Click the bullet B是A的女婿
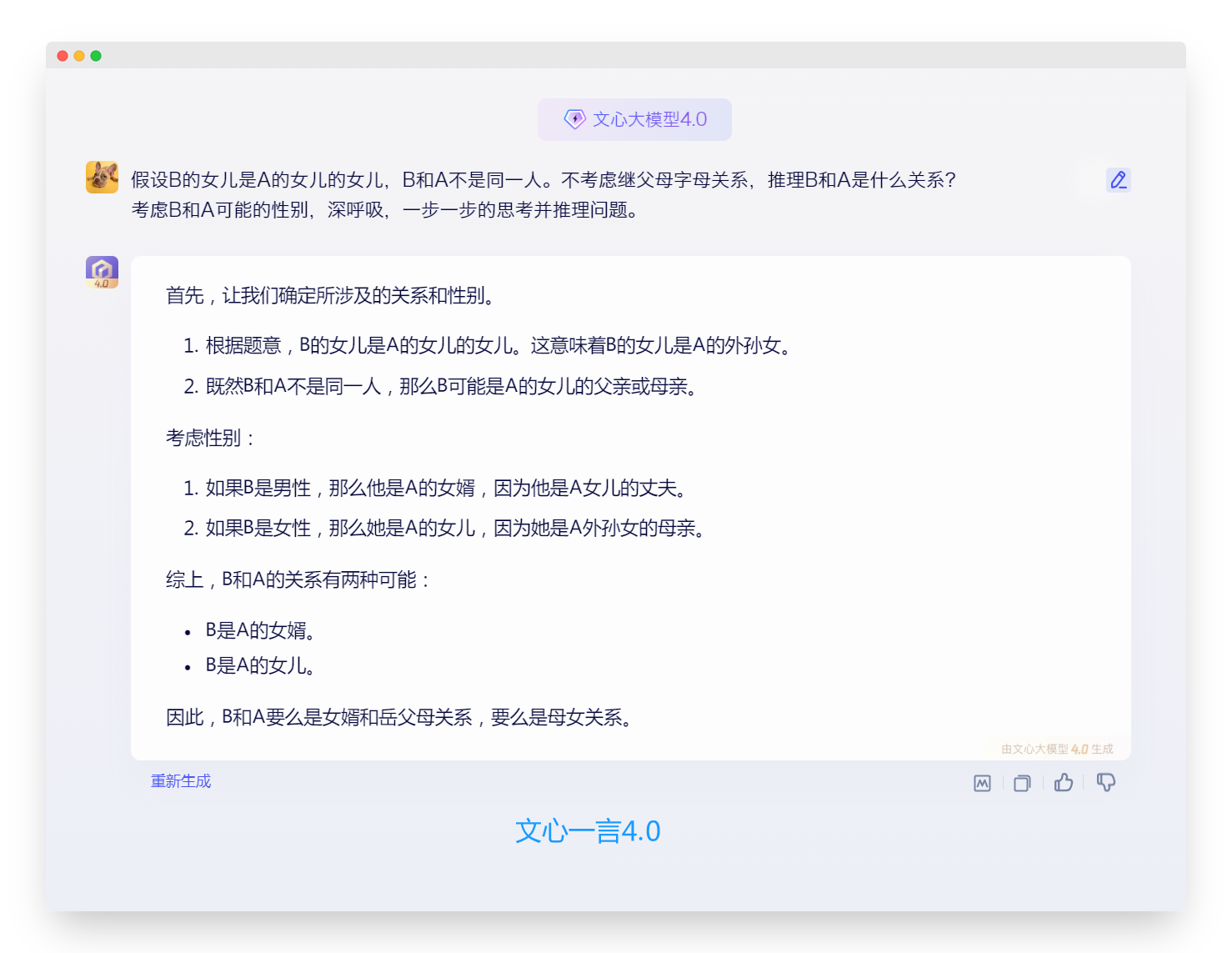The height and width of the screenshot is (953, 1232). (x=260, y=630)
